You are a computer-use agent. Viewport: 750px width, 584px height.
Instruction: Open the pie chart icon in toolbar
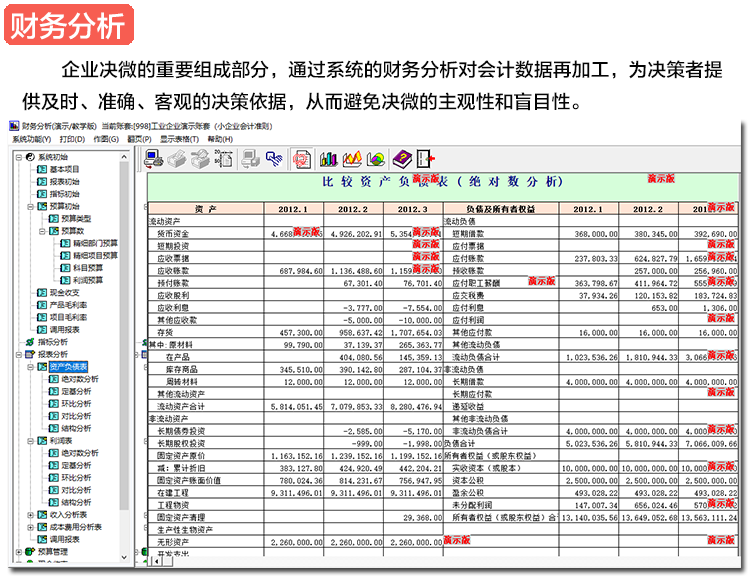point(376,158)
